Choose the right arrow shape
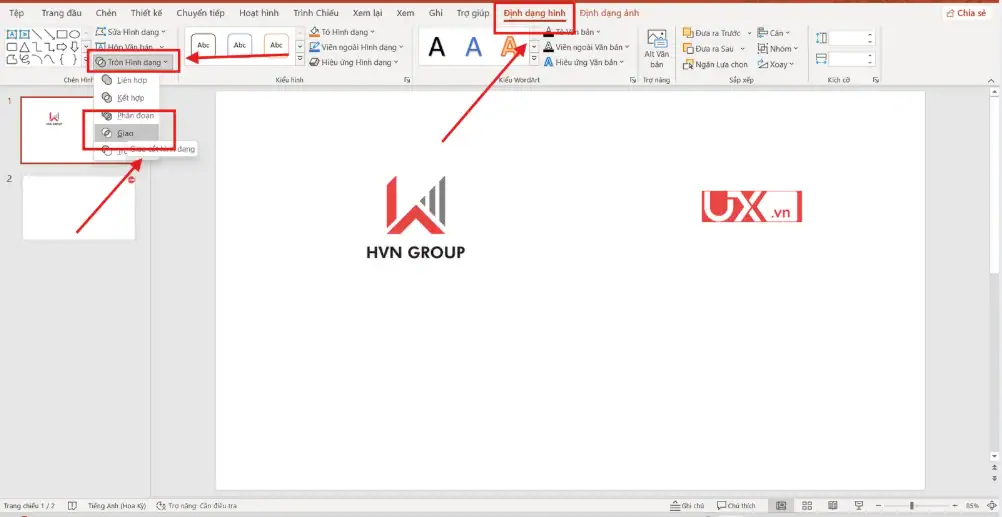The width and height of the screenshot is (1002, 517). 62,47
